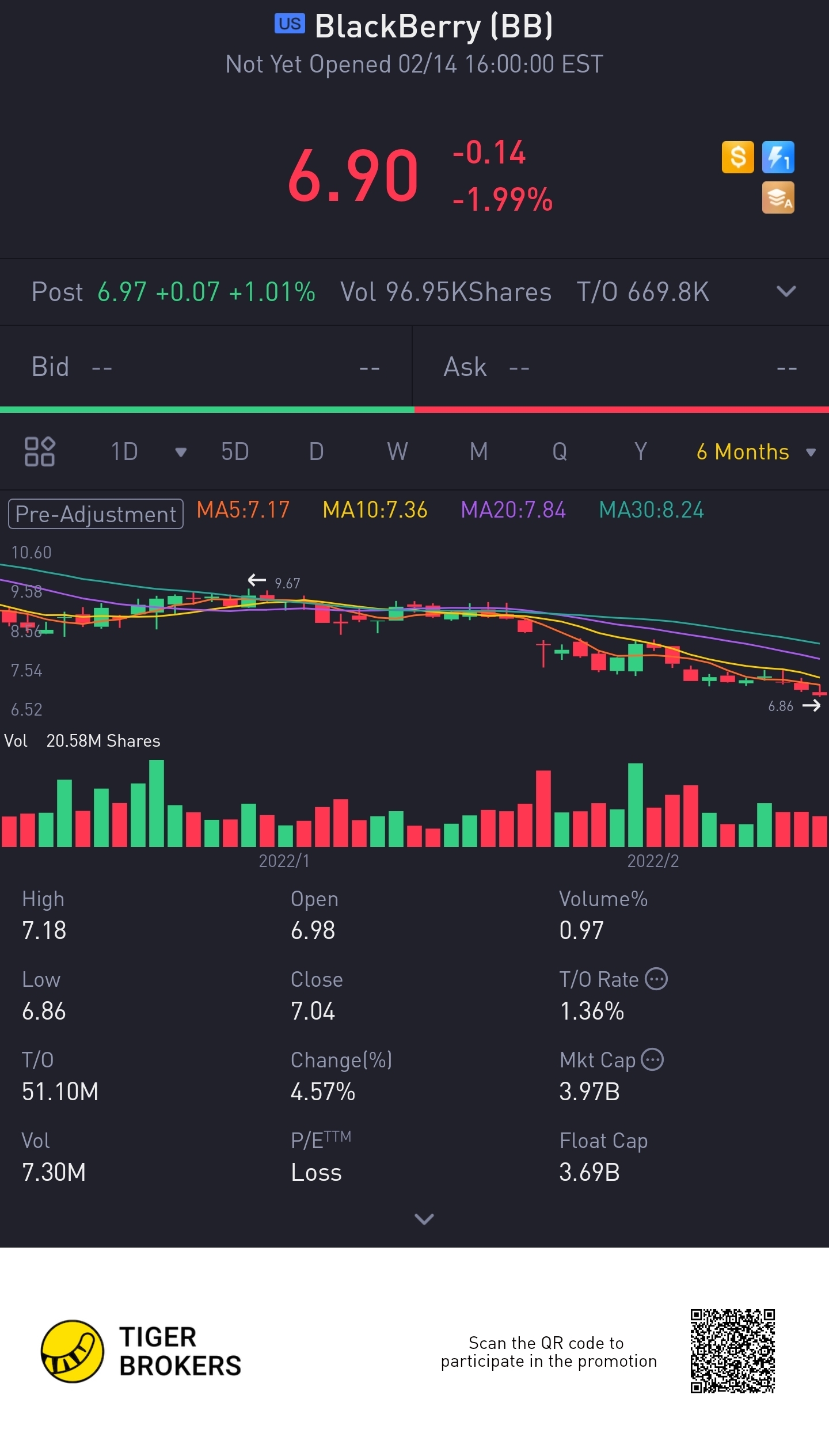
Task: Expand the post-market details chevron
Action: (786, 291)
